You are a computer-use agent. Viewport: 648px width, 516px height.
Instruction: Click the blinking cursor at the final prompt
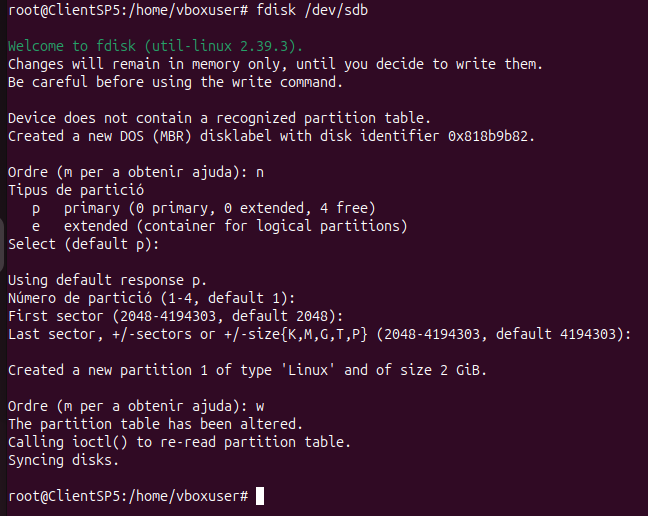point(260,496)
